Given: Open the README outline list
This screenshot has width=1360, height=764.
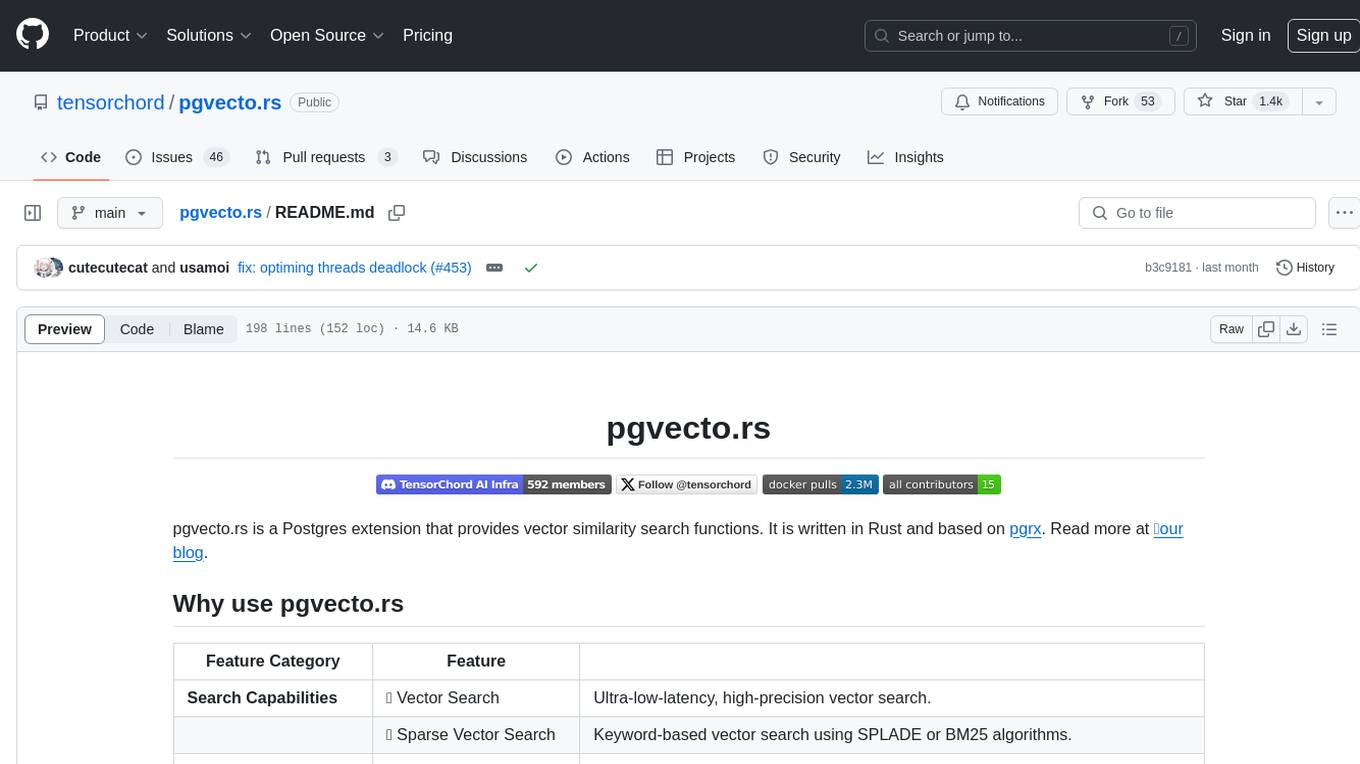Looking at the screenshot, I should pos(1329,329).
